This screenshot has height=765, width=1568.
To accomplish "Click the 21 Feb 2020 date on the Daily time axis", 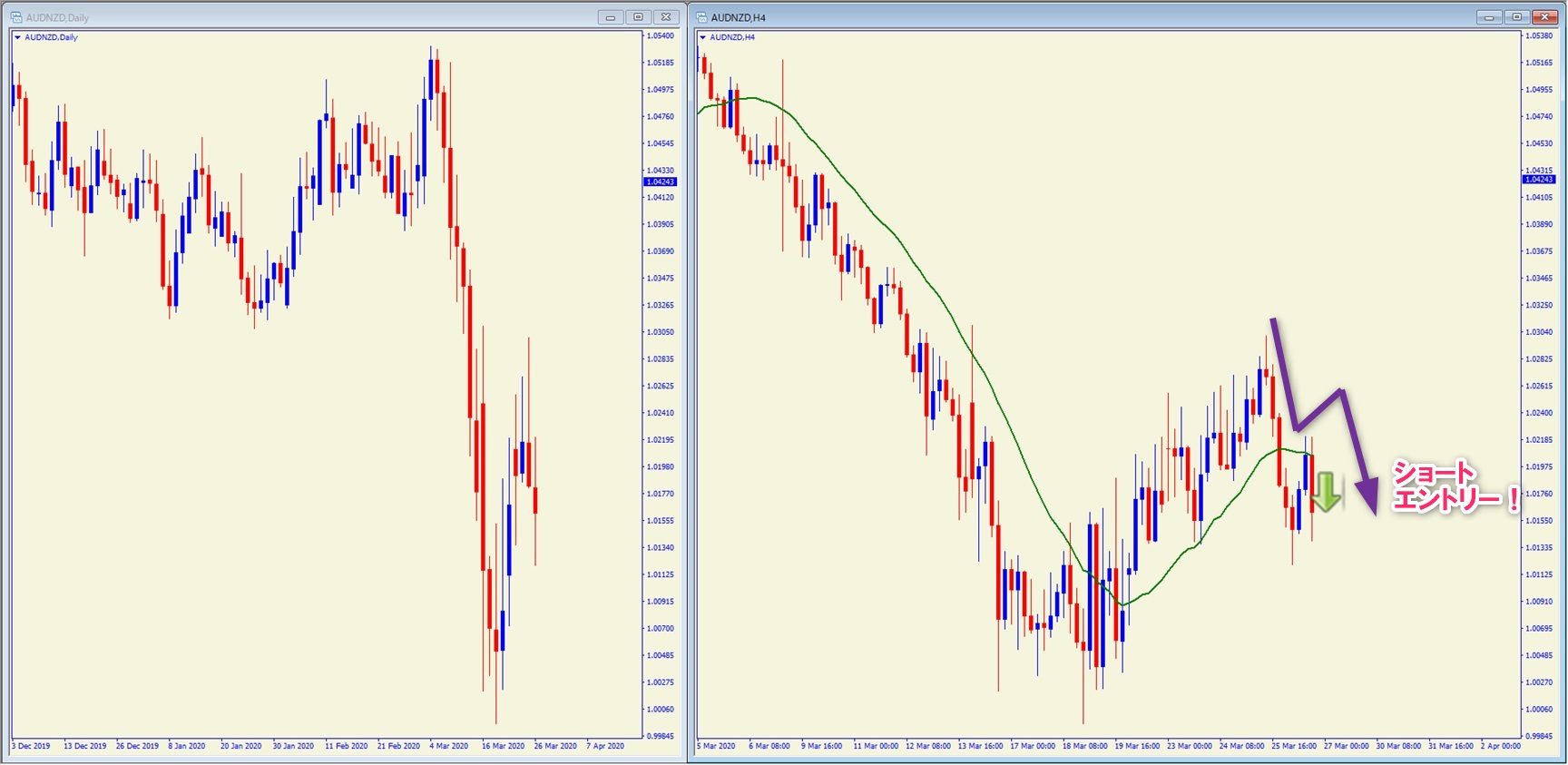I will coord(398,746).
